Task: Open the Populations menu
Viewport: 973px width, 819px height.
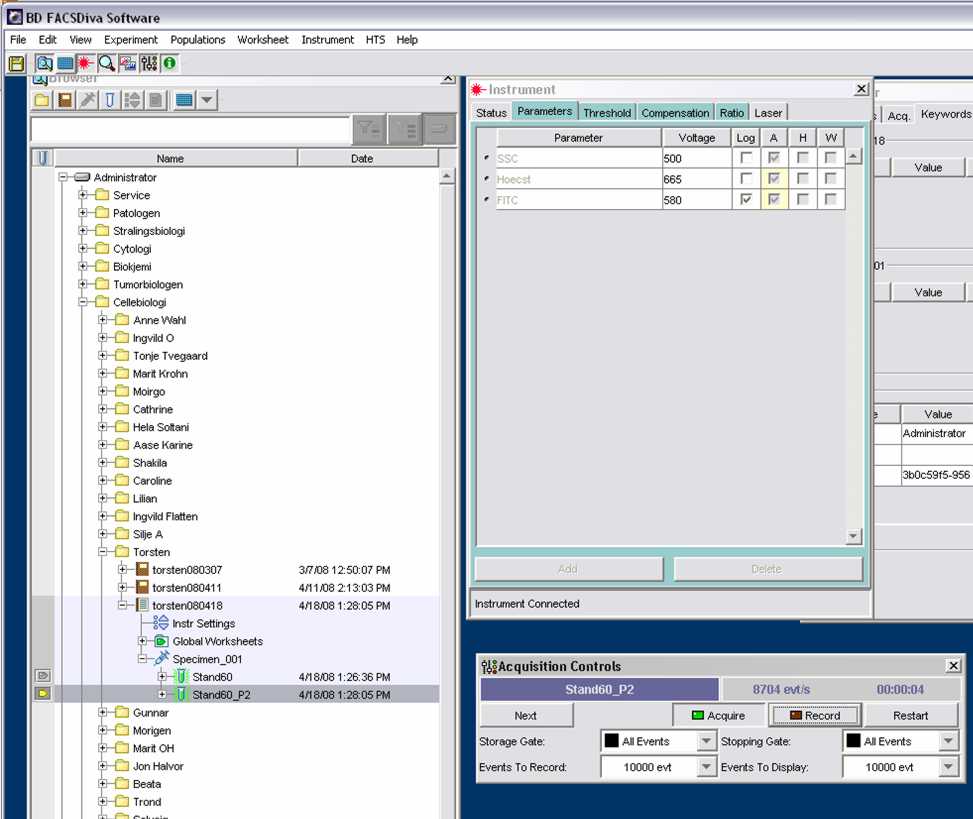Action: tap(197, 40)
